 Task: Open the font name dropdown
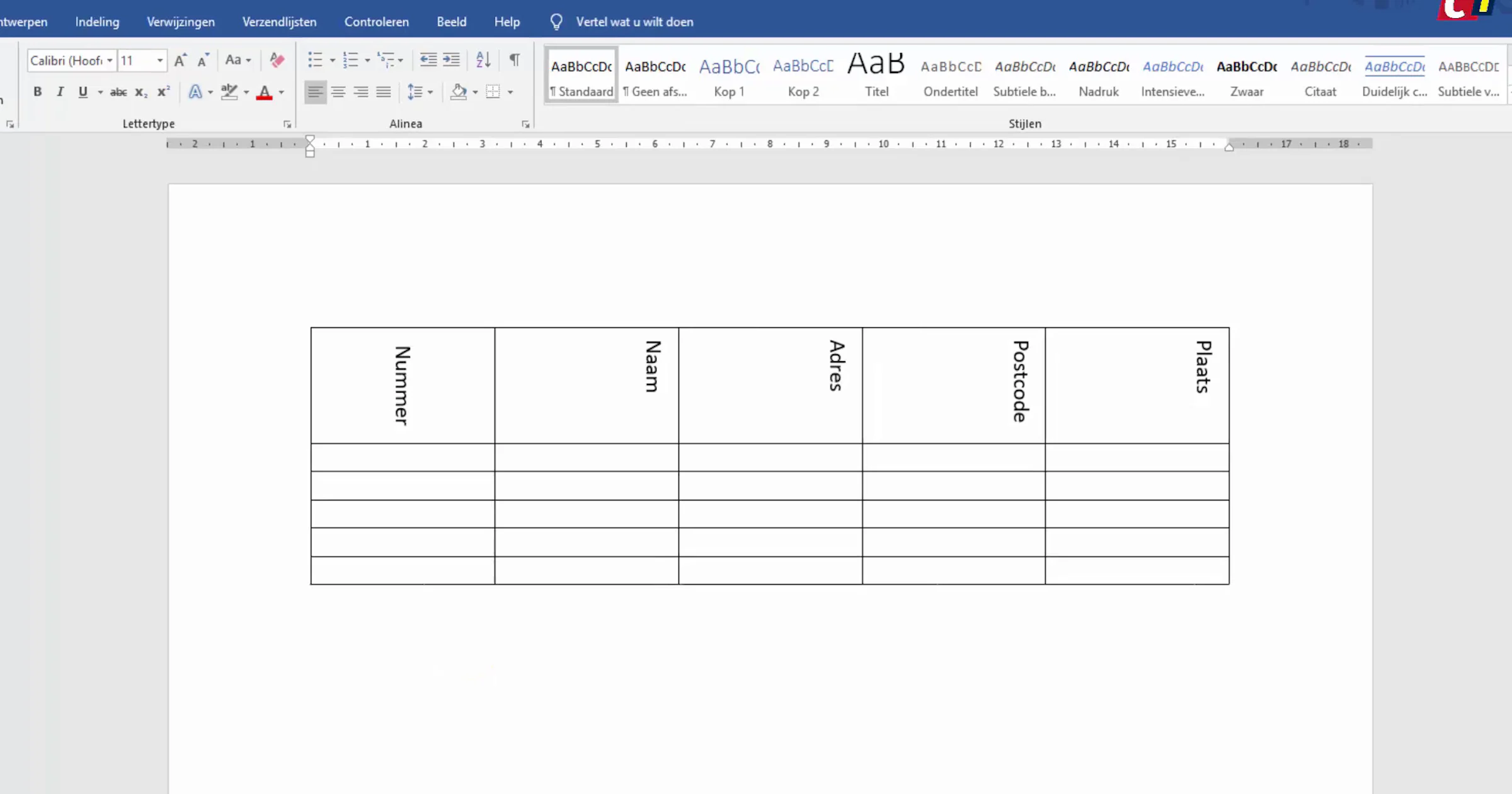pyautogui.click(x=110, y=60)
